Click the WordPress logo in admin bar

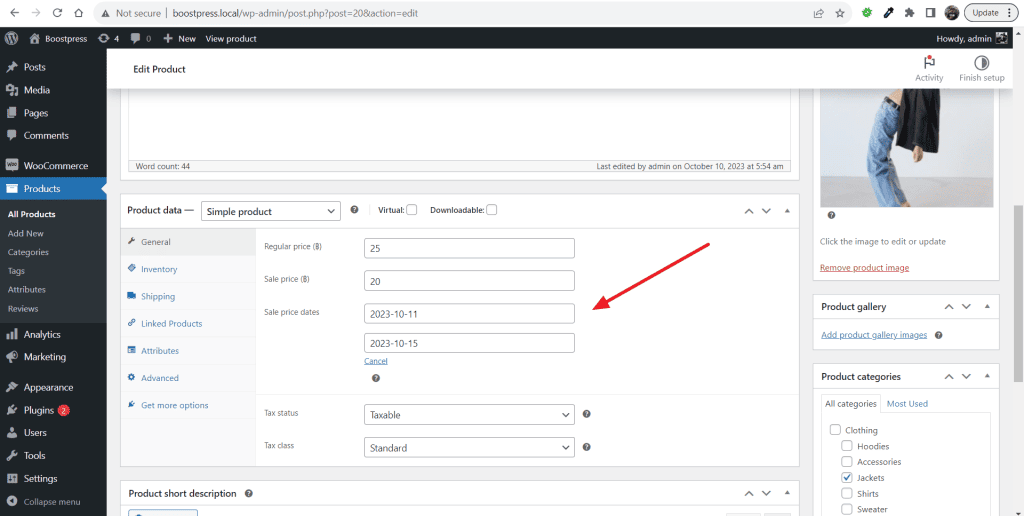pyautogui.click(x=11, y=39)
